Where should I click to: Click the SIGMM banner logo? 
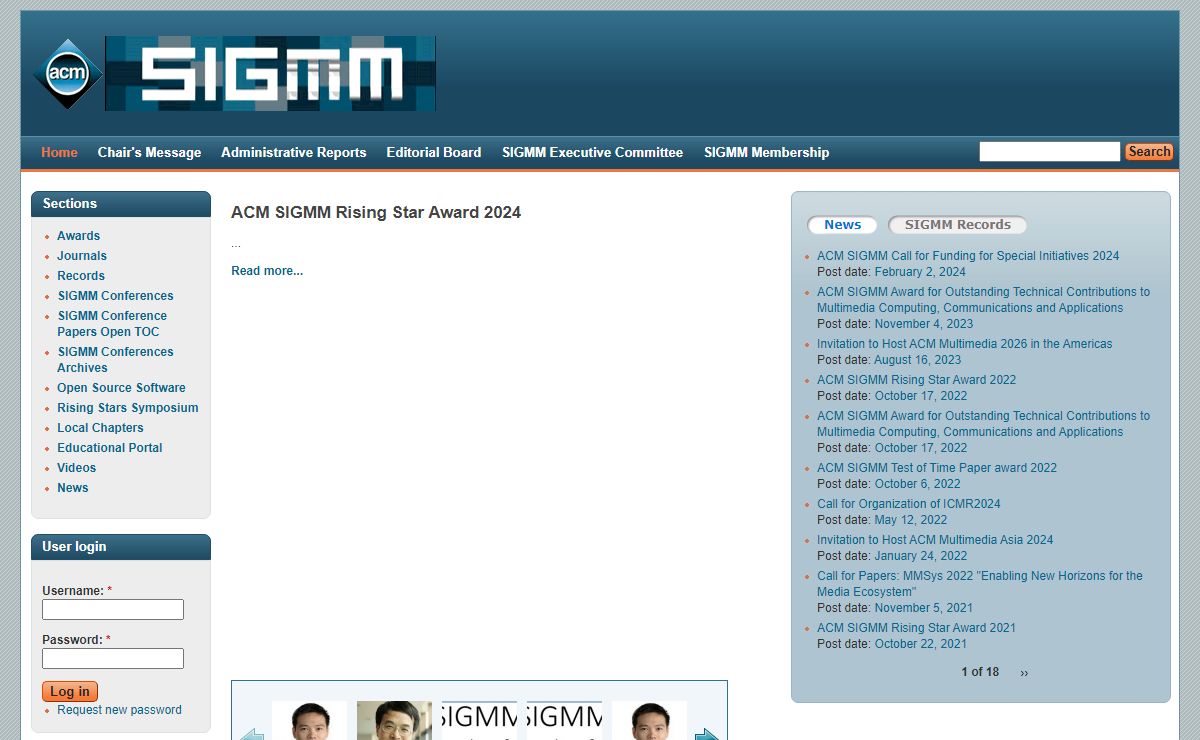[x=270, y=73]
